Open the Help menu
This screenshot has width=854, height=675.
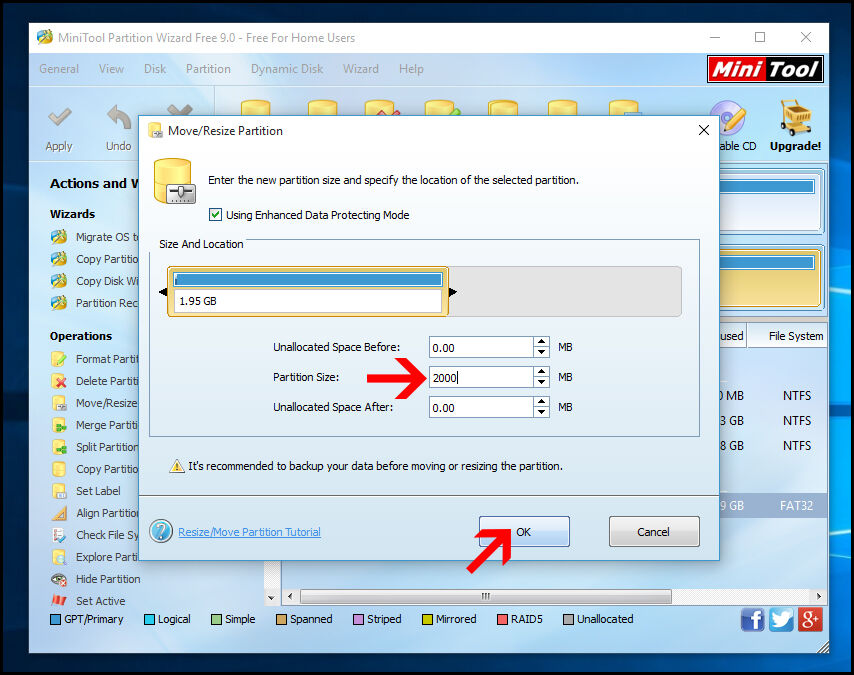tap(411, 69)
